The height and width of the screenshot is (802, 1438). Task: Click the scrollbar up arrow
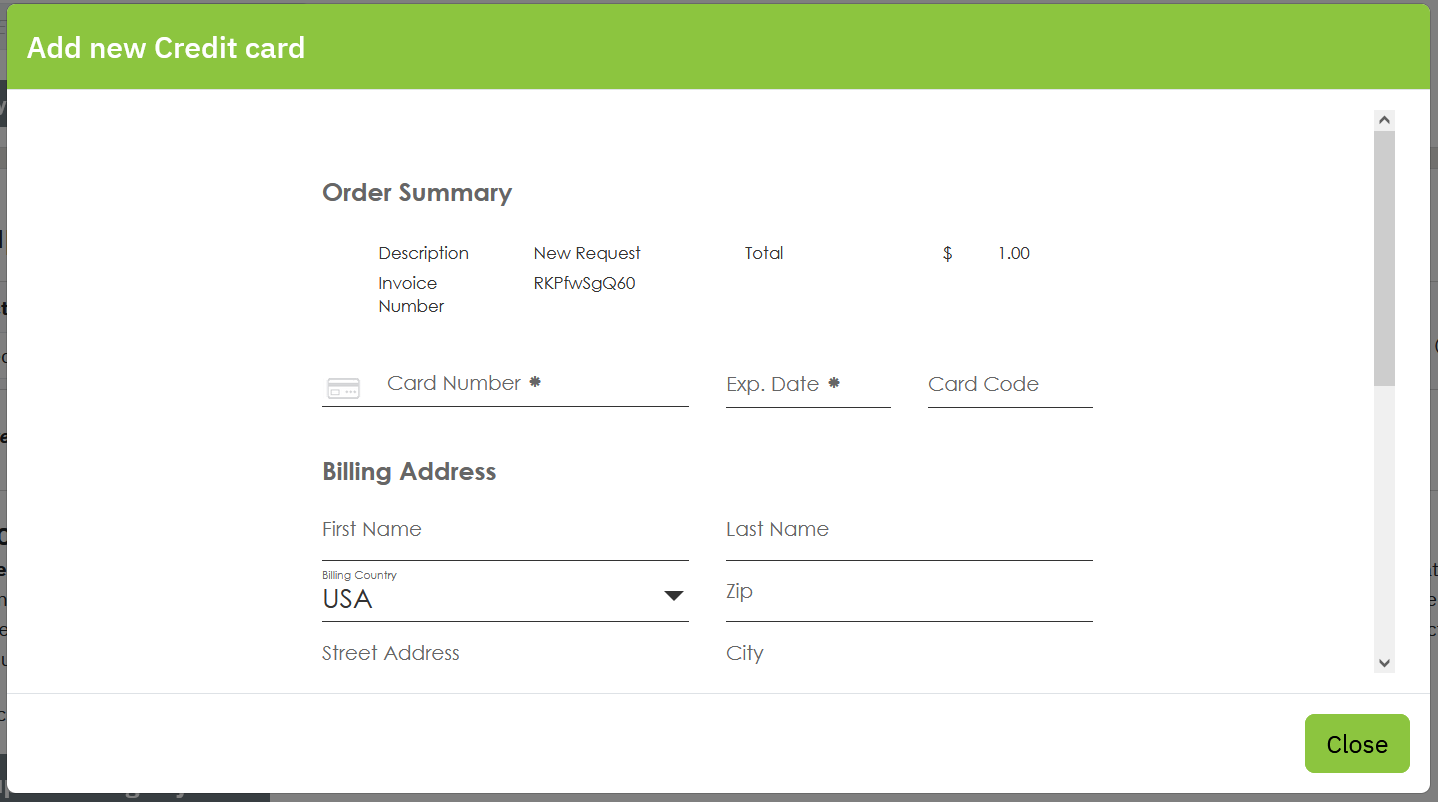point(1384,118)
